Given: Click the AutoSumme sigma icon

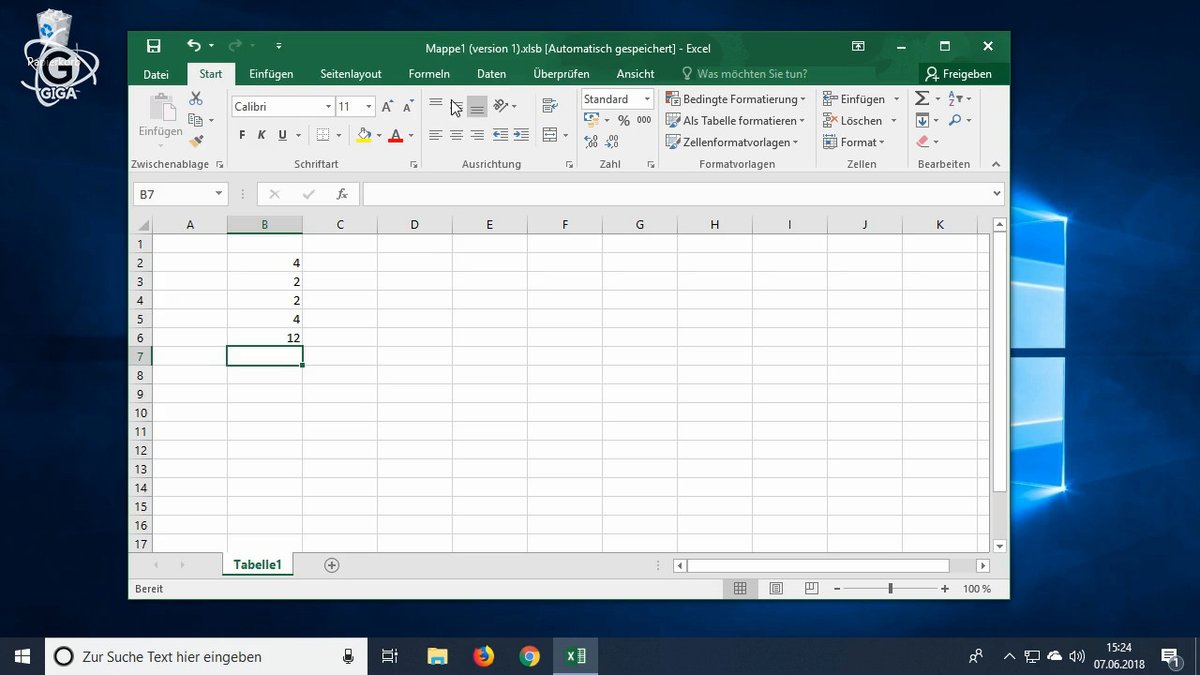Looking at the screenshot, I should click(x=922, y=98).
